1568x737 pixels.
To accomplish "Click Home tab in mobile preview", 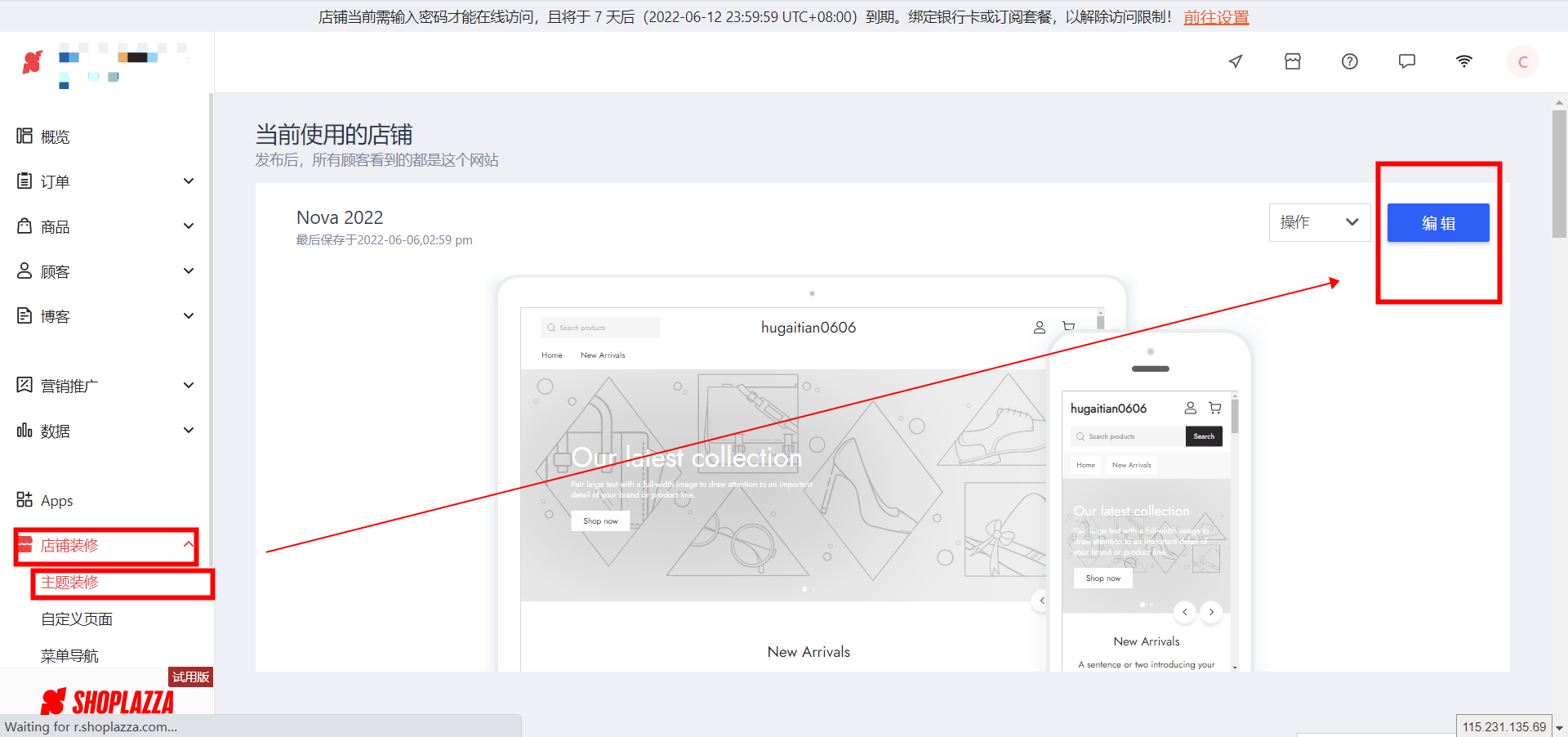I will [1085, 465].
